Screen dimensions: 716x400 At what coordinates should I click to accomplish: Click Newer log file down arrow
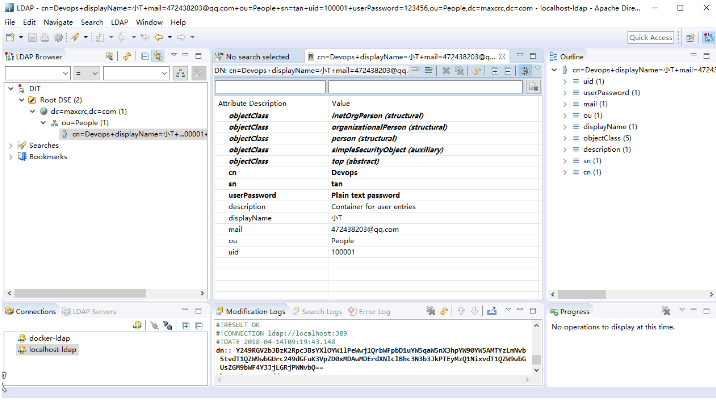coord(474,311)
